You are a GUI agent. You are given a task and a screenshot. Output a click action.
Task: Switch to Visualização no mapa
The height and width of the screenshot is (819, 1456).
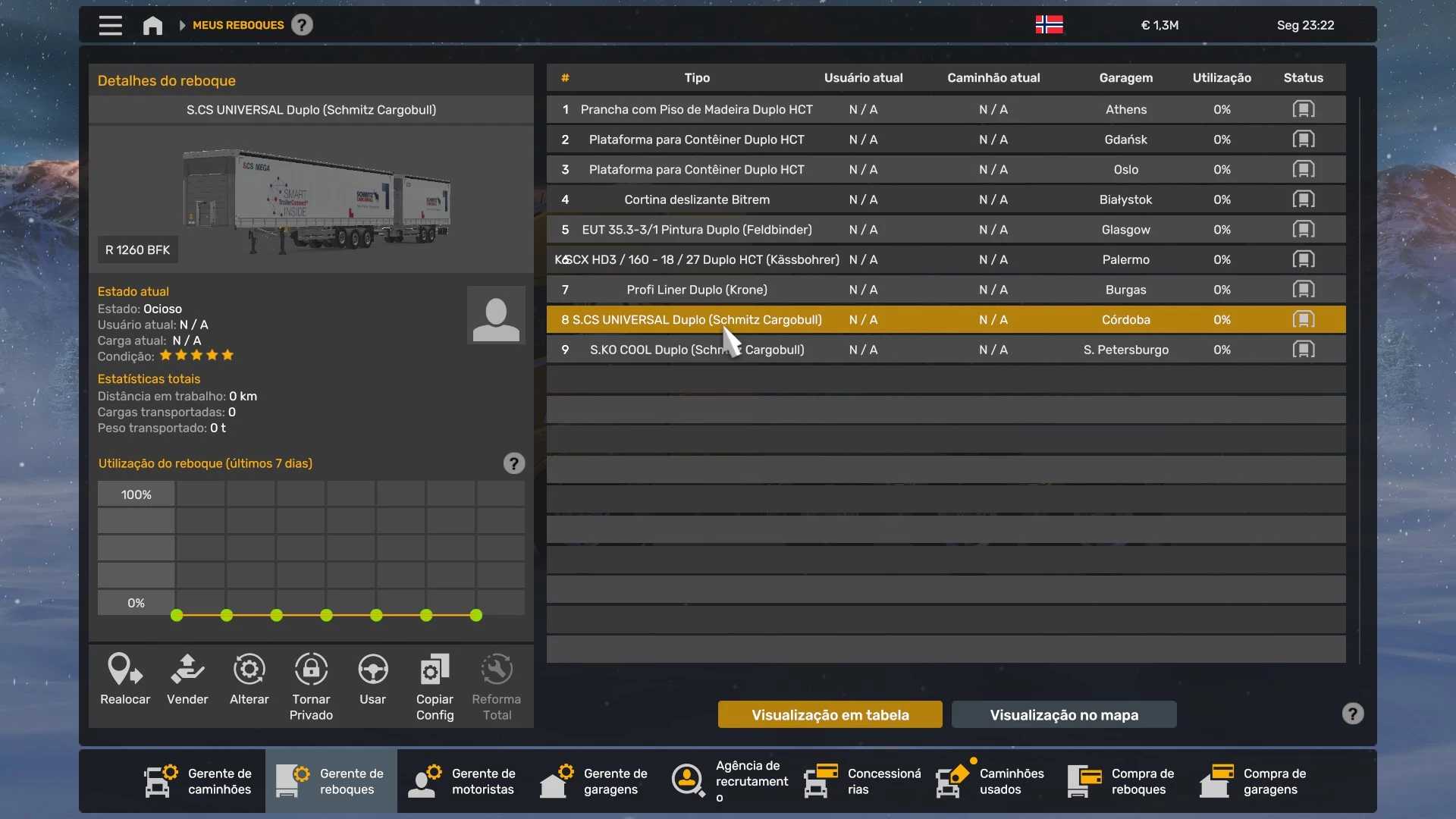pyautogui.click(x=1064, y=714)
